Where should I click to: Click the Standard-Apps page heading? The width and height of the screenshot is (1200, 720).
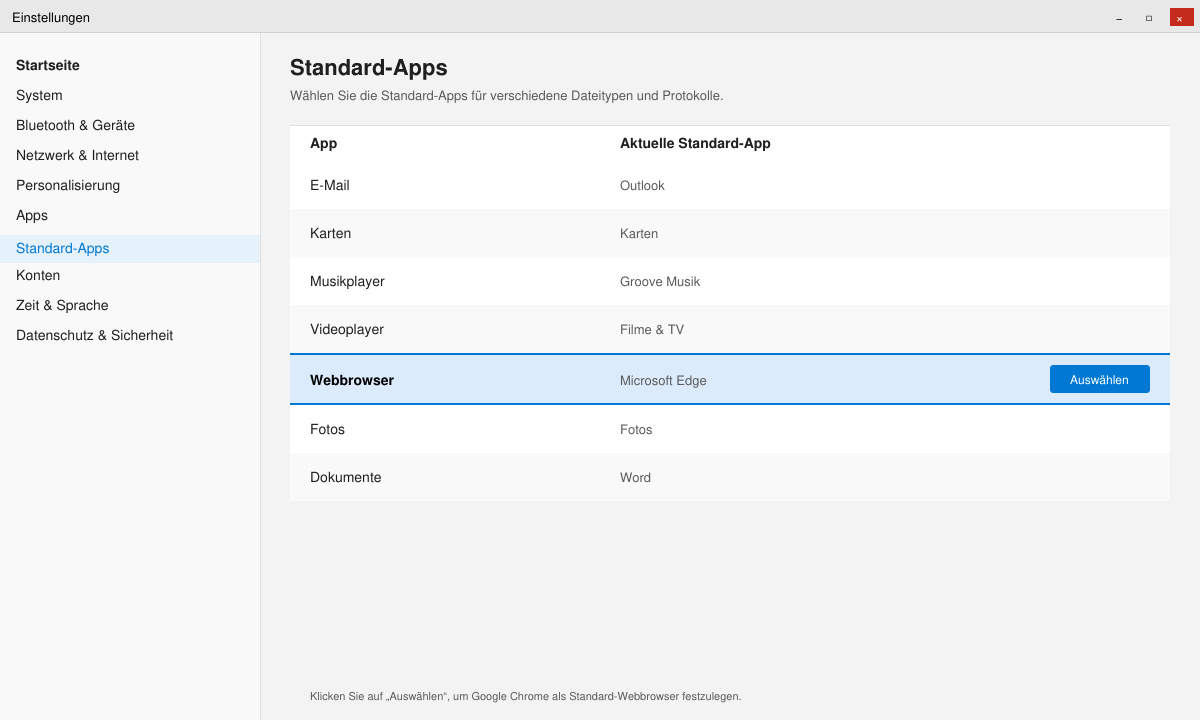369,67
